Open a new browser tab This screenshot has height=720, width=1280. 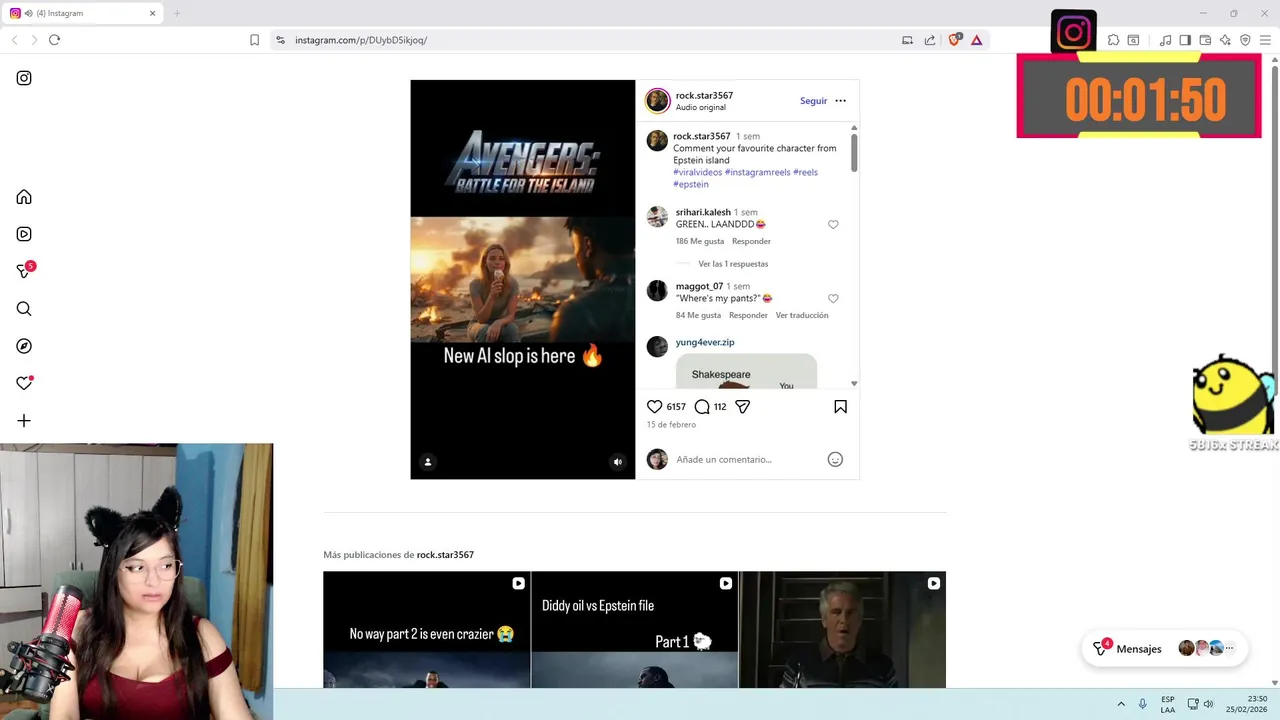click(177, 13)
